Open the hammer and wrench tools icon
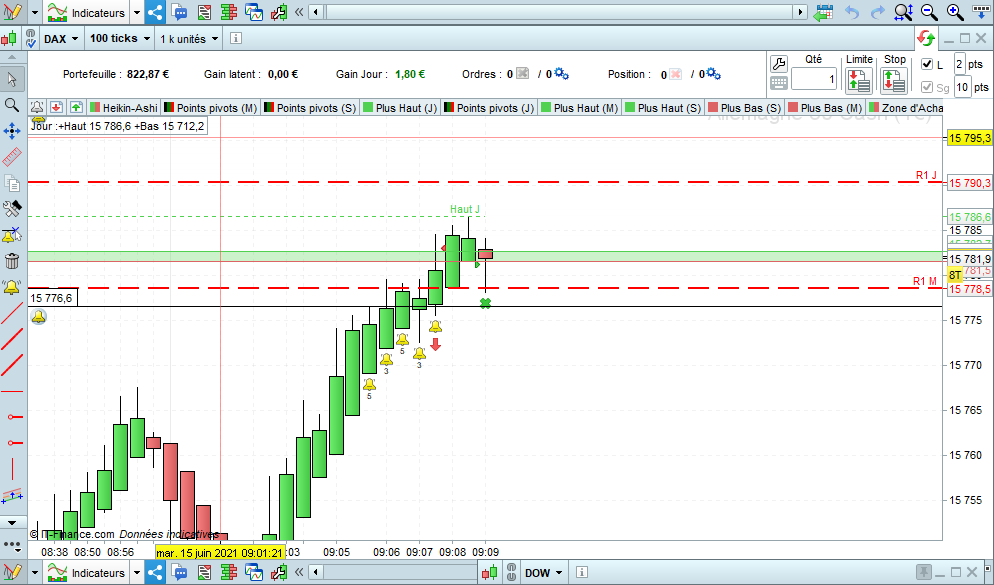This screenshot has height=585, width=994. pos(12,209)
